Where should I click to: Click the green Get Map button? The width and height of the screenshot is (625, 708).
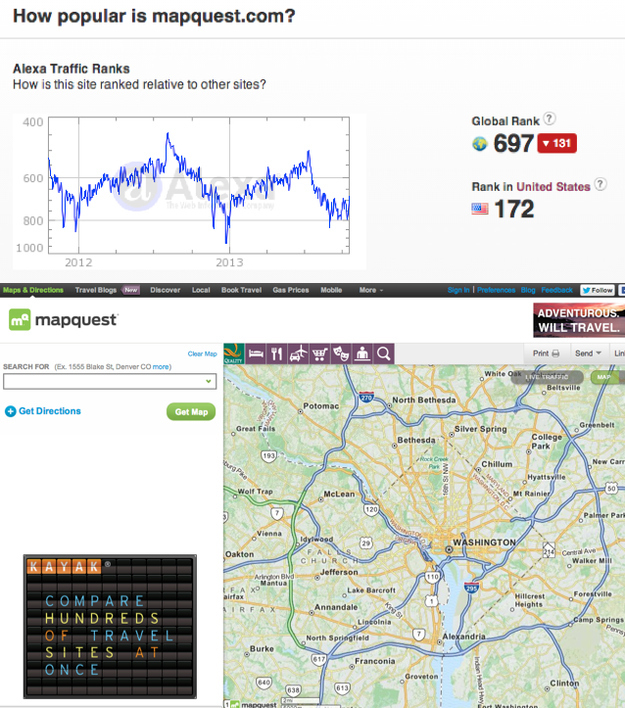(191, 412)
